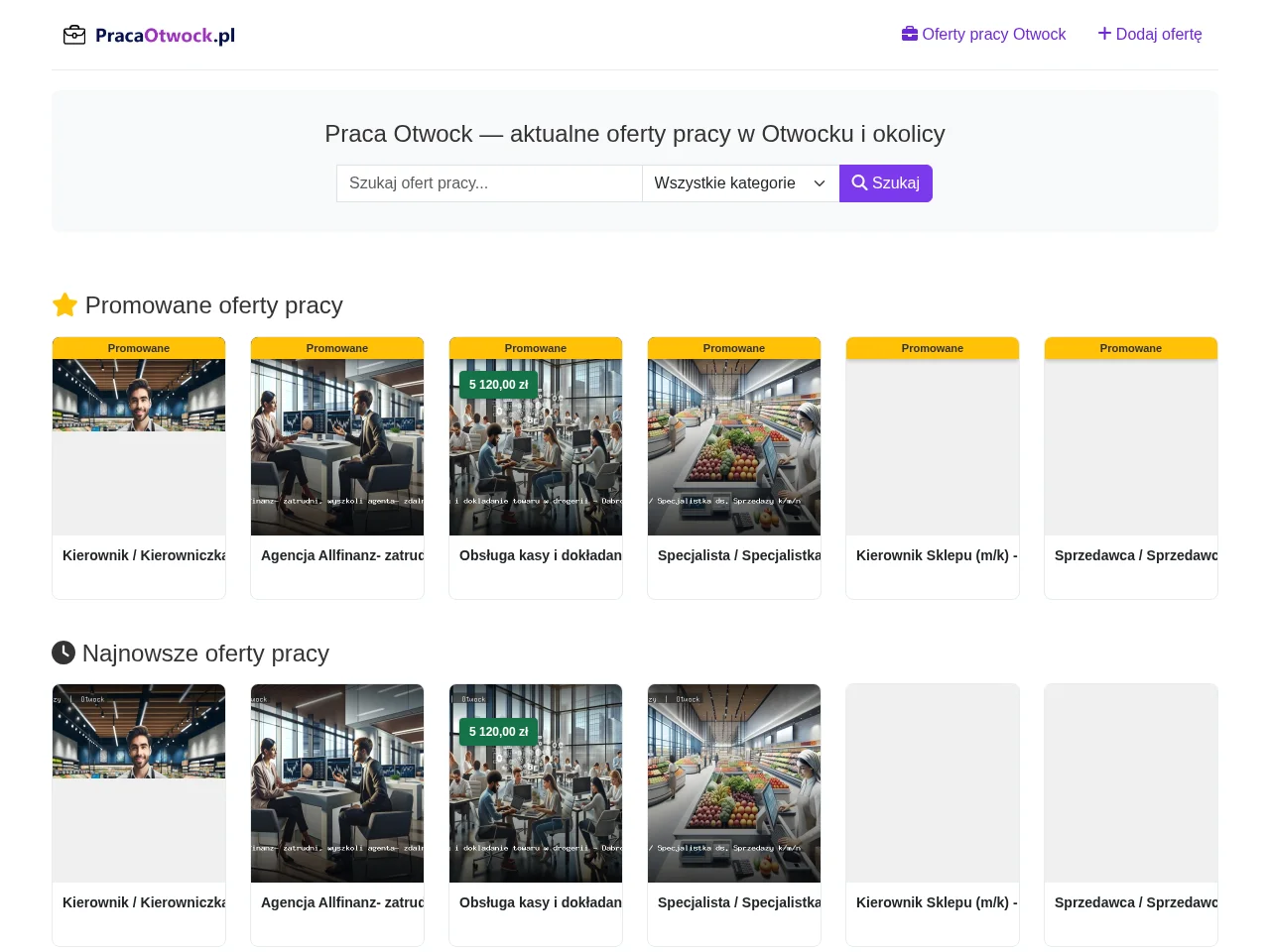Focus the Szukaj ofert pracy search field
This screenshot has height=952, width=1270.
(x=489, y=183)
